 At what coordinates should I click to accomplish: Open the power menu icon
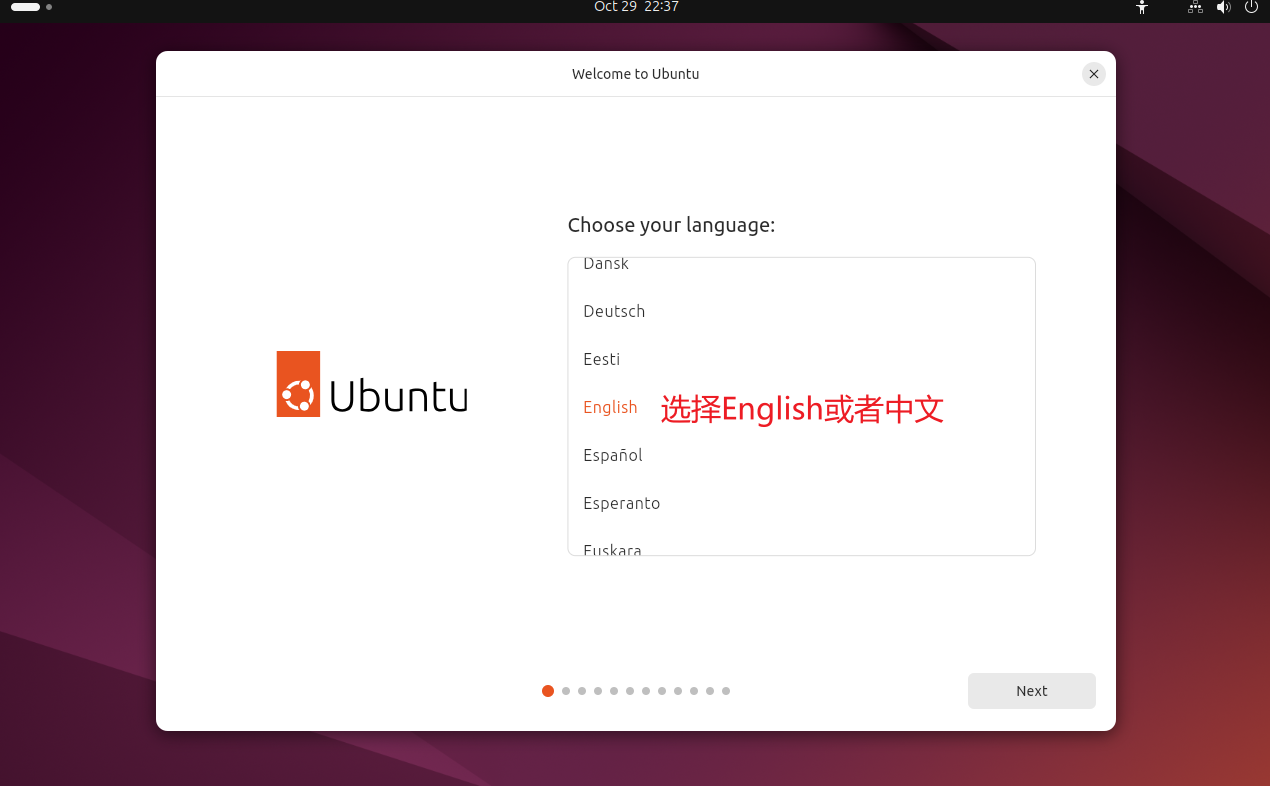click(x=1251, y=7)
